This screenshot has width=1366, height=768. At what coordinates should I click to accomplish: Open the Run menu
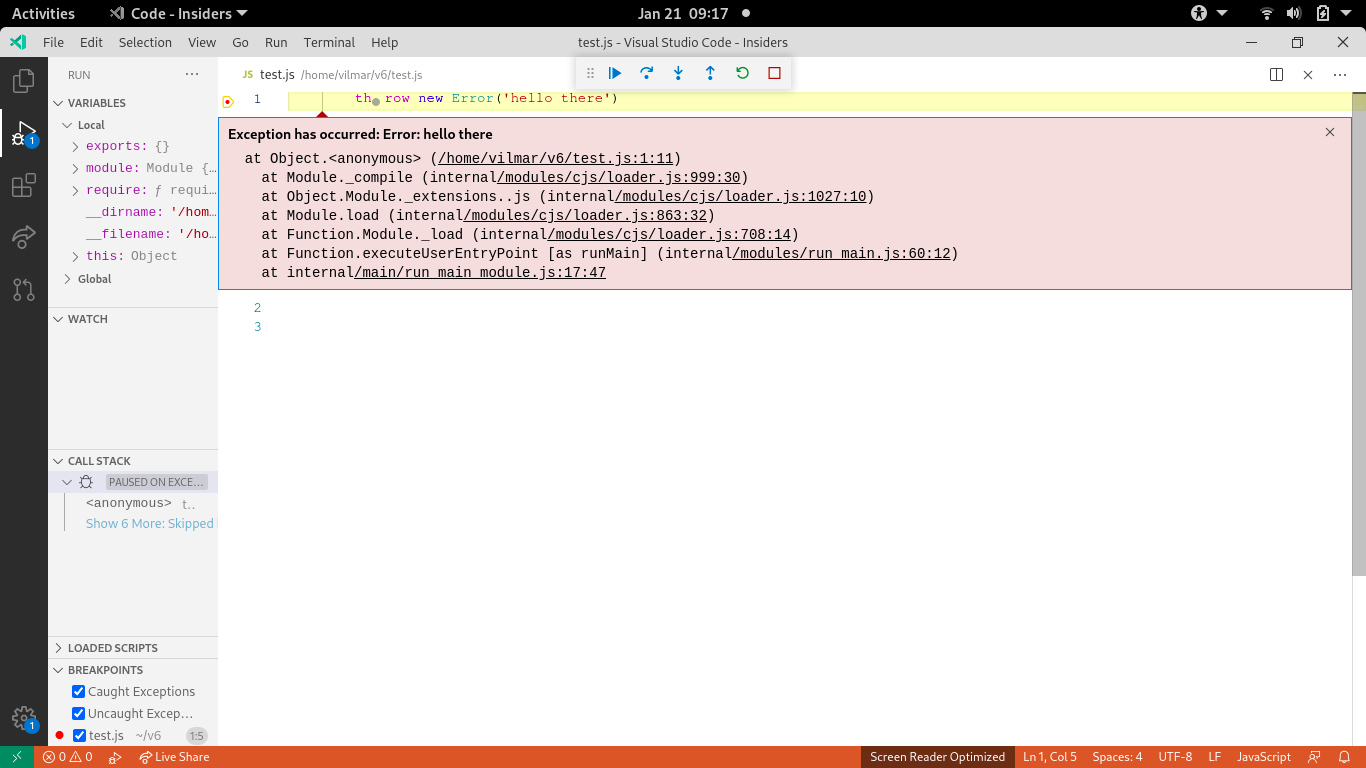pyautogui.click(x=275, y=42)
